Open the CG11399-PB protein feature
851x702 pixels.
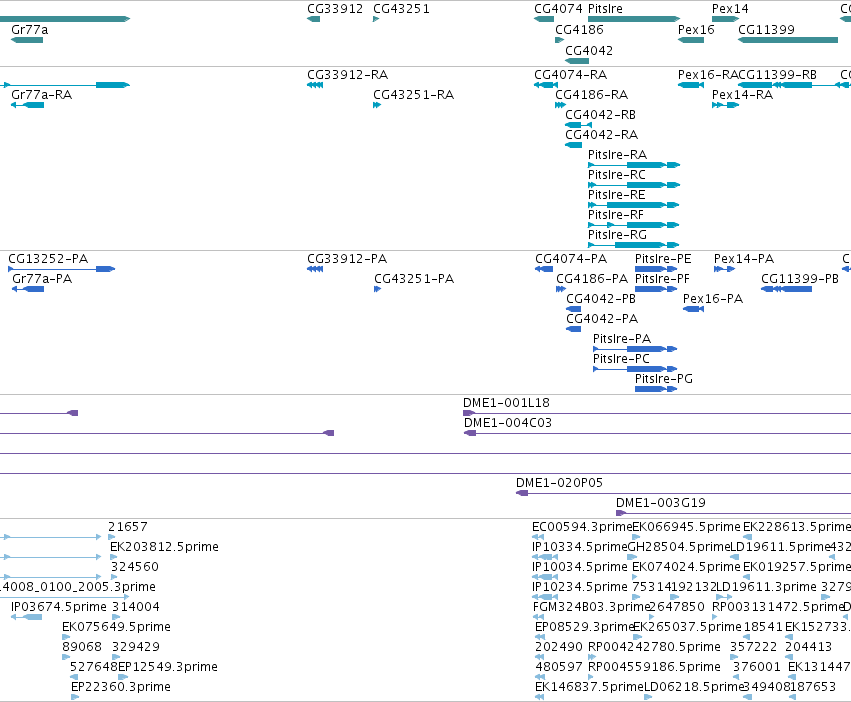tap(786, 289)
